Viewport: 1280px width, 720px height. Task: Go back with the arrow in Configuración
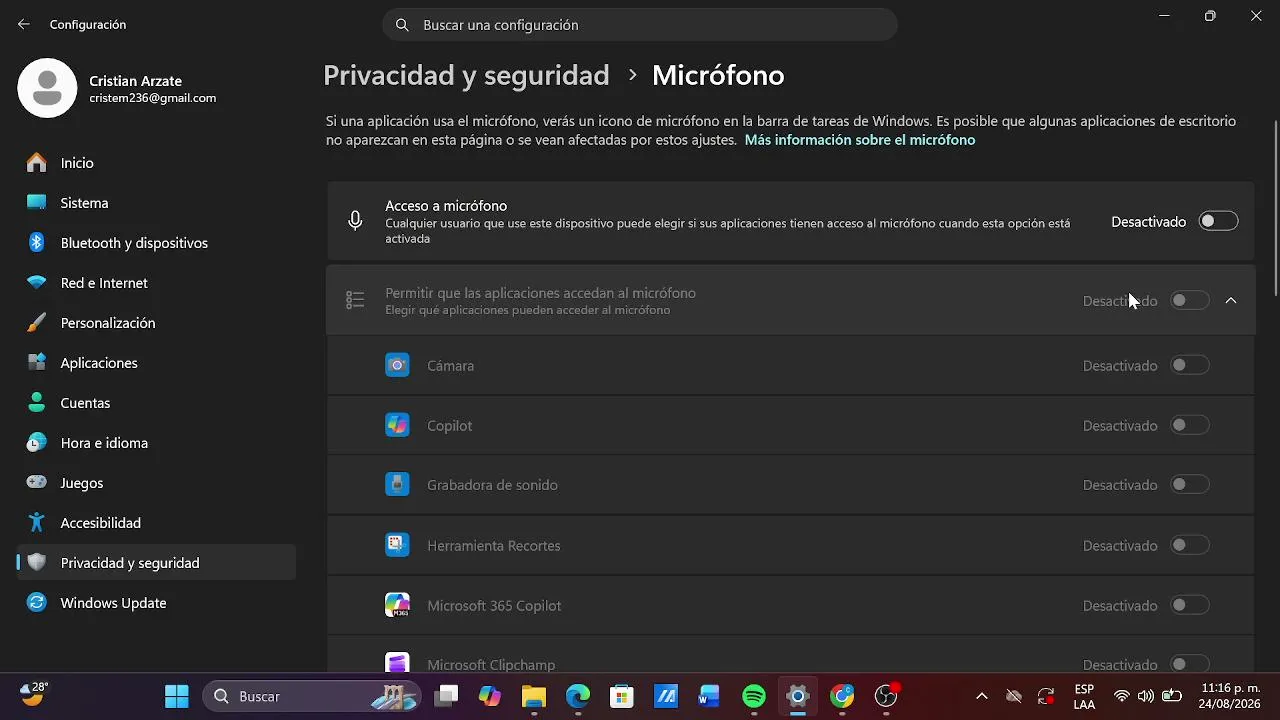tap(24, 24)
